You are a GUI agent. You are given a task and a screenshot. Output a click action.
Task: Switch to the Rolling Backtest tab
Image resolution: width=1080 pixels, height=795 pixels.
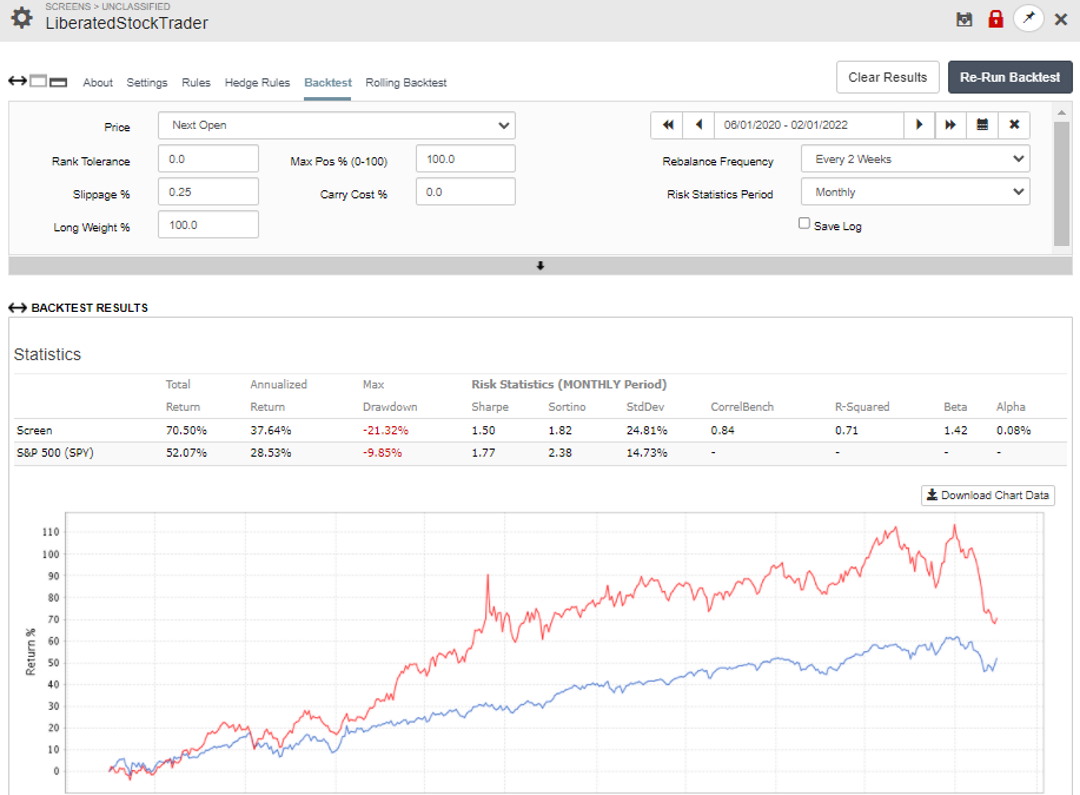pyautogui.click(x=406, y=83)
